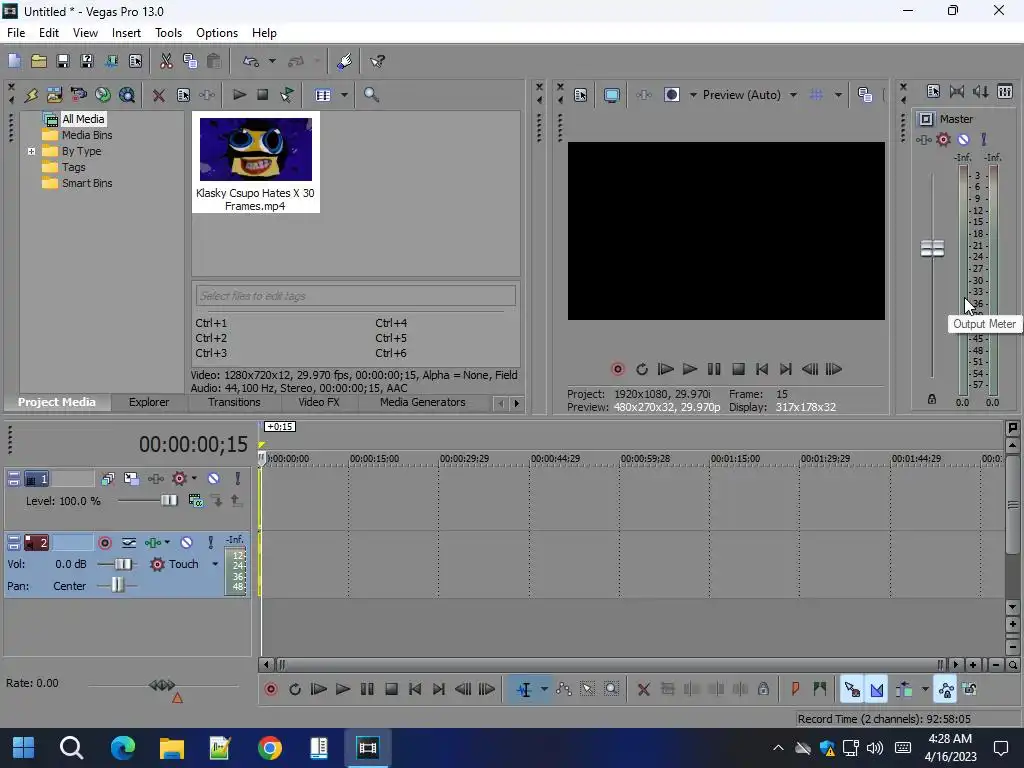This screenshot has height=768, width=1024.
Task: Click track 1 Level slider handle
Action: [168, 501]
